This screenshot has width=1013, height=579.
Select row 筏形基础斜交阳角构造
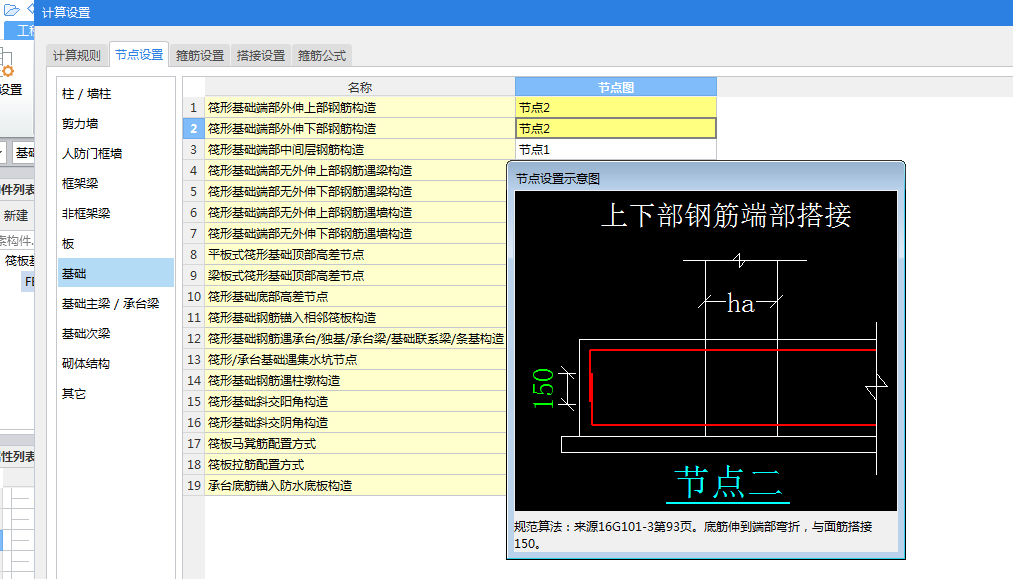pos(356,401)
